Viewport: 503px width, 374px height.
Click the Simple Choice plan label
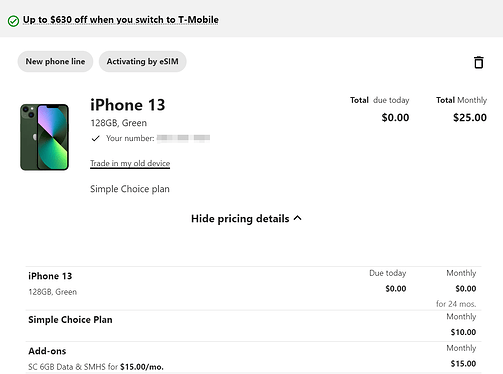[130, 189]
